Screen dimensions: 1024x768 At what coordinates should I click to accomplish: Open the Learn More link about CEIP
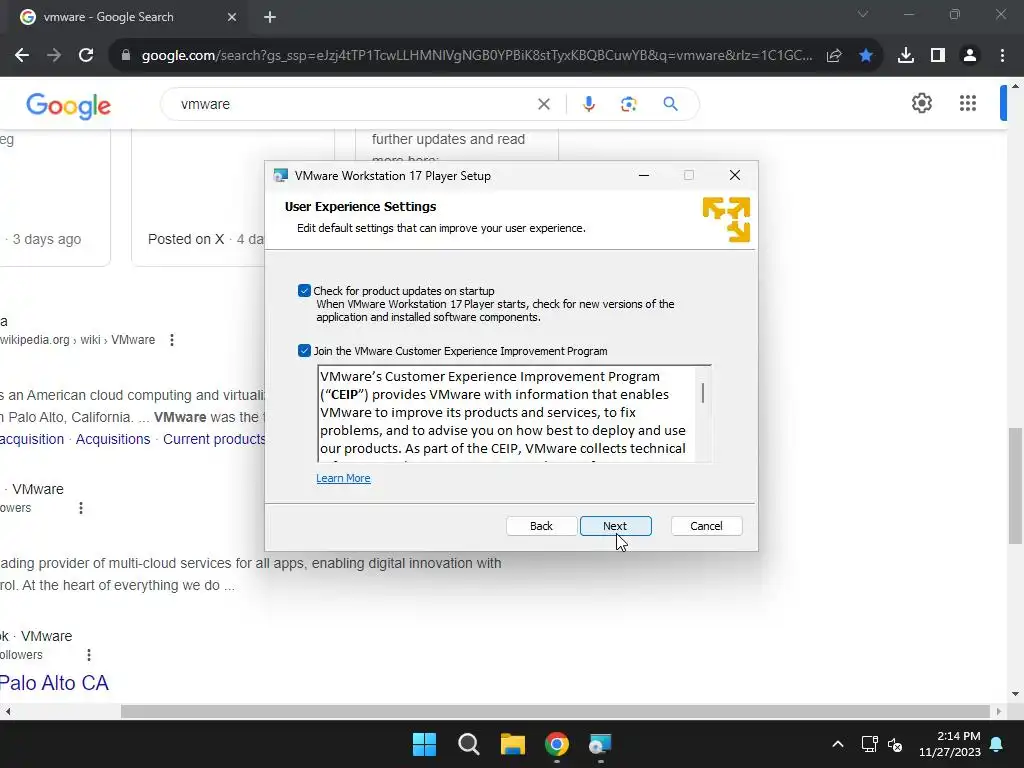[343, 478]
